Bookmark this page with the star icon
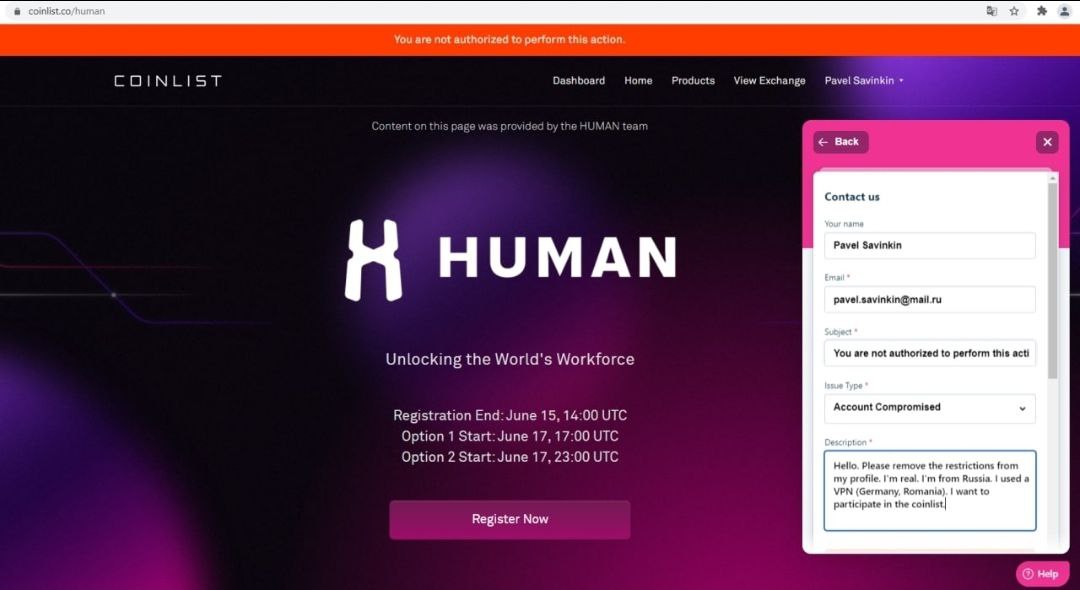 pos(1014,11)
